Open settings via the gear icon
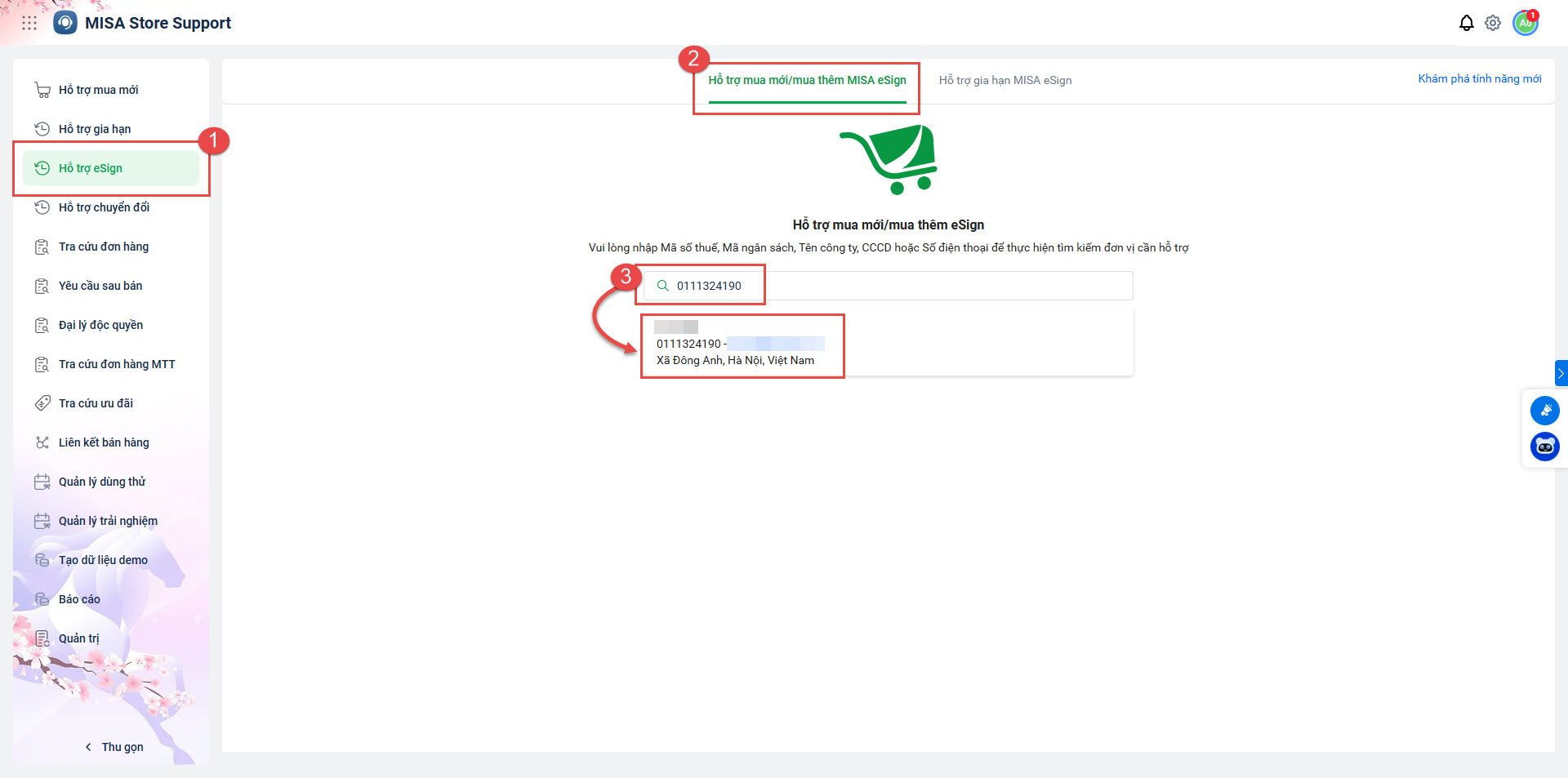 pyautogui.click(x=1493, y=23)
